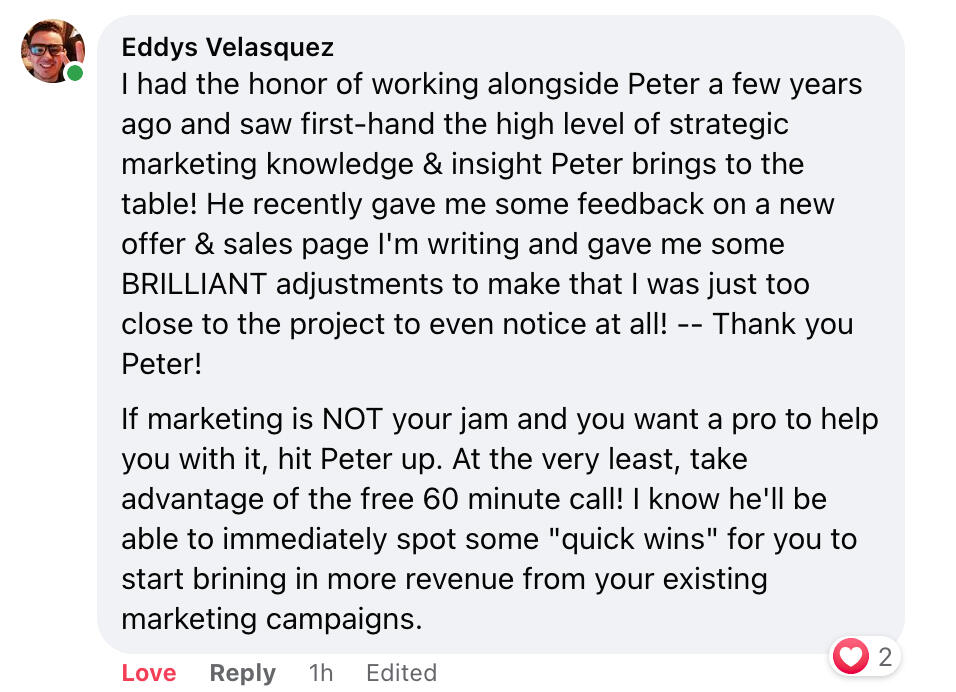956x692 pixels.
Task: Open the Eddys Velasquez profile name link
Action: tap(227, 47)
